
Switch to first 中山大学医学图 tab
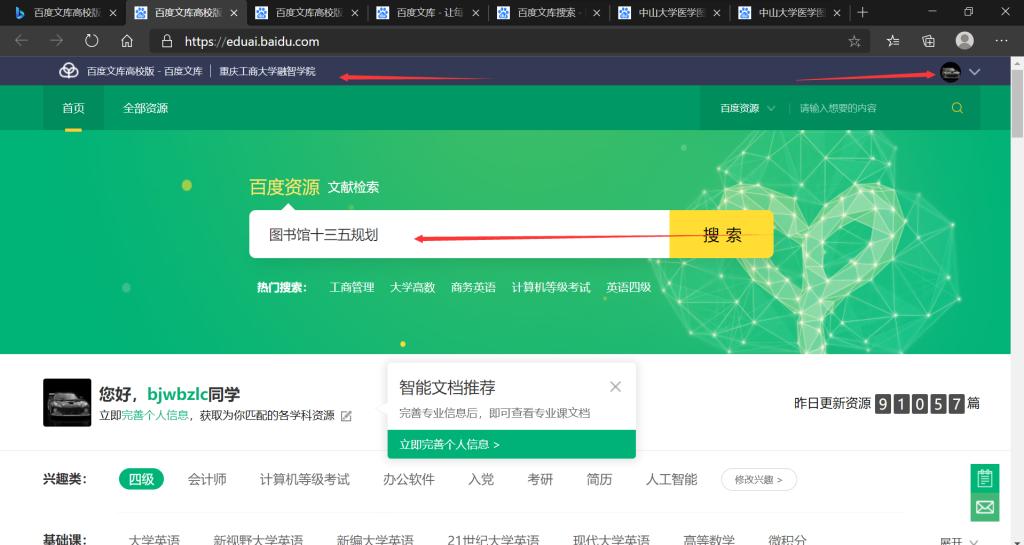tap(669, 13)
